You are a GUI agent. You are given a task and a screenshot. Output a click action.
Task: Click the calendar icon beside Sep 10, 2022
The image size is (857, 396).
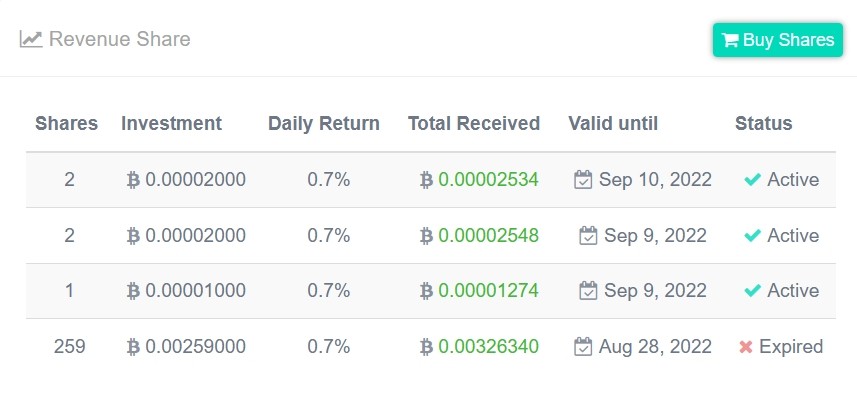(x=583, y=180)
